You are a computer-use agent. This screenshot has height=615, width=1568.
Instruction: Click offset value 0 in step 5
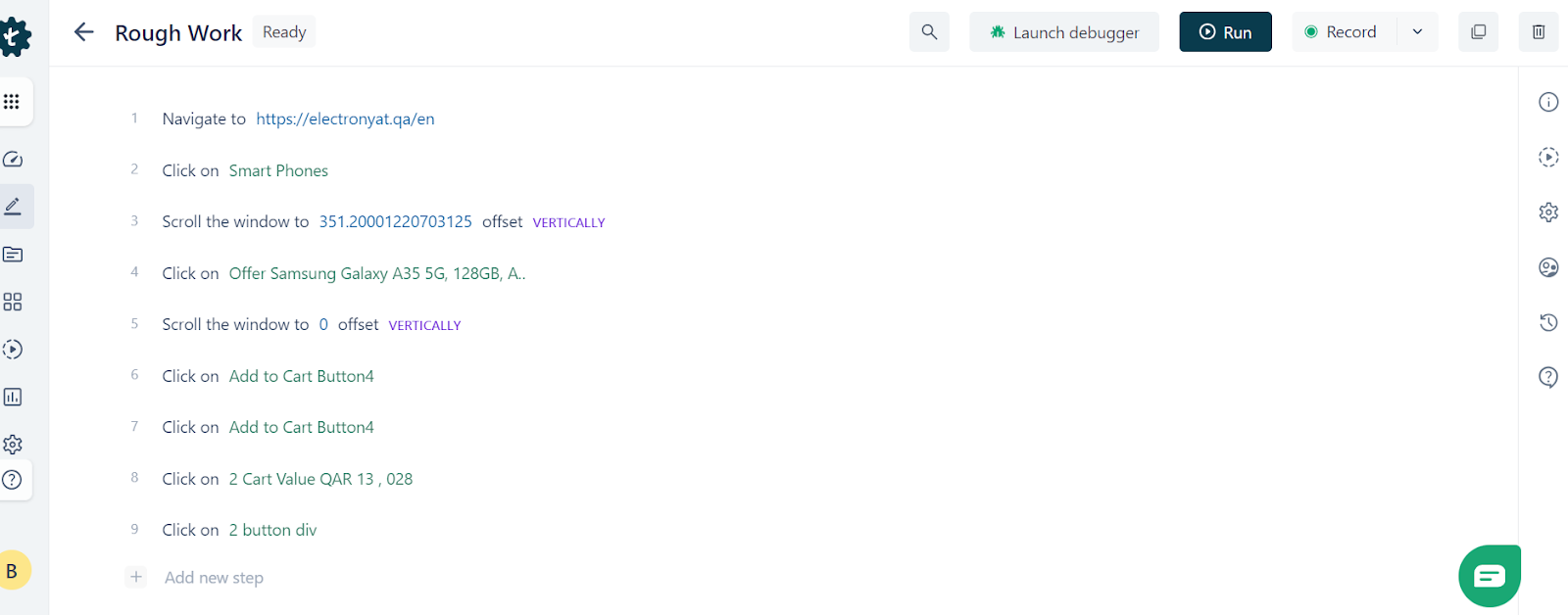tap(323, 324)
